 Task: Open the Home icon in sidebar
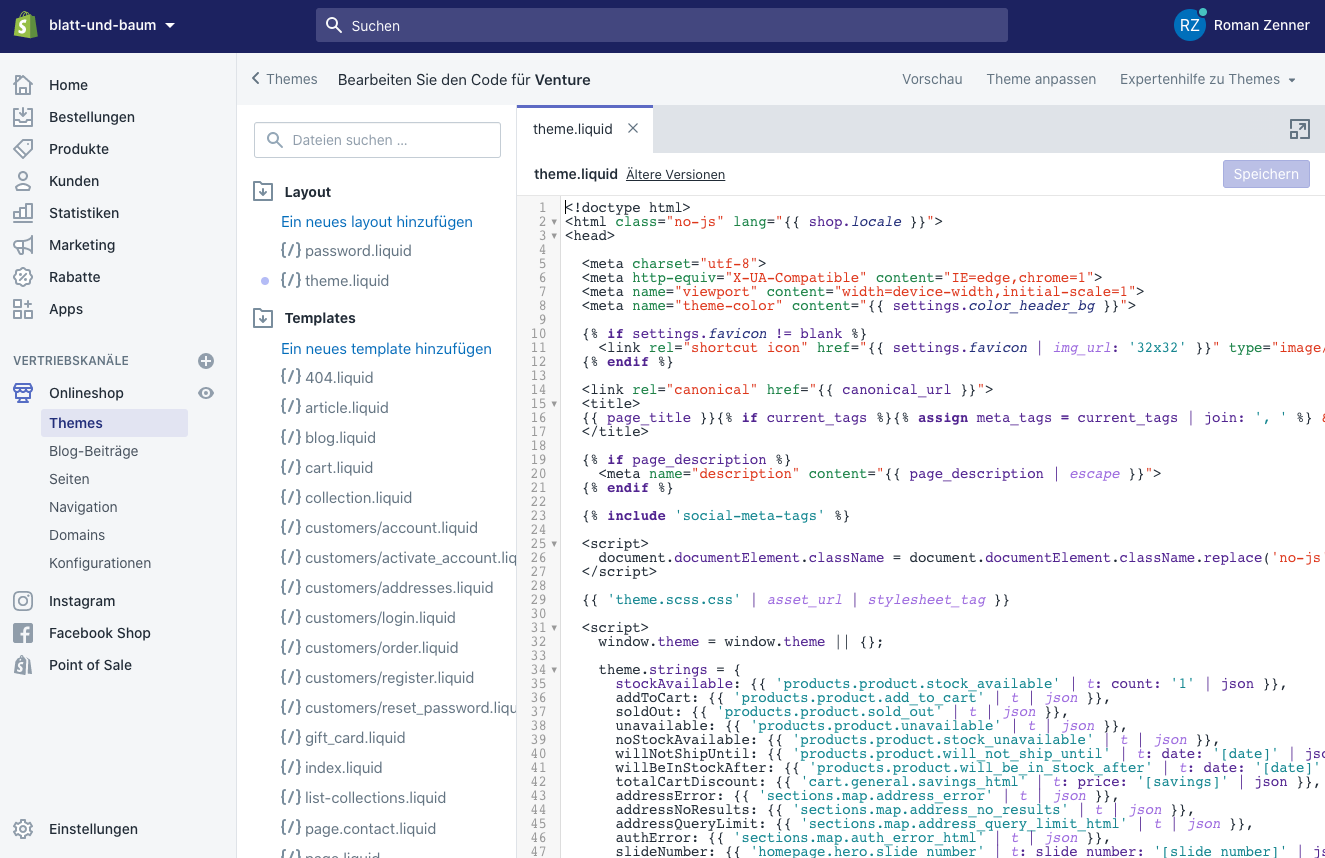tap(23, 85)
